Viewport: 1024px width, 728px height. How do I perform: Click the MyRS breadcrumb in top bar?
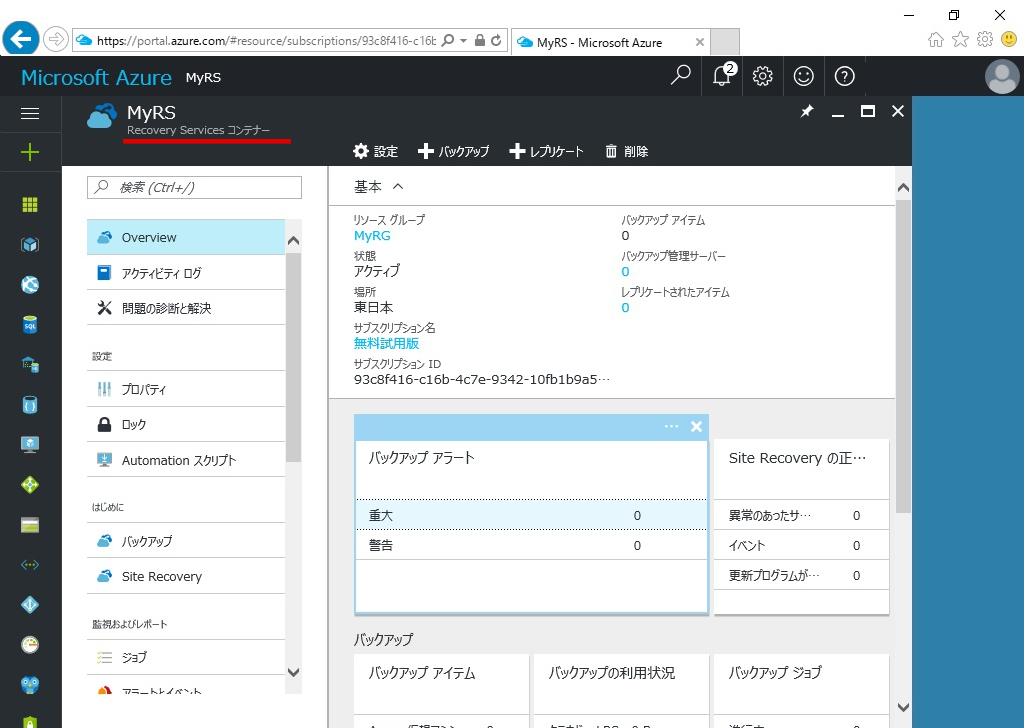pos(203,78)
